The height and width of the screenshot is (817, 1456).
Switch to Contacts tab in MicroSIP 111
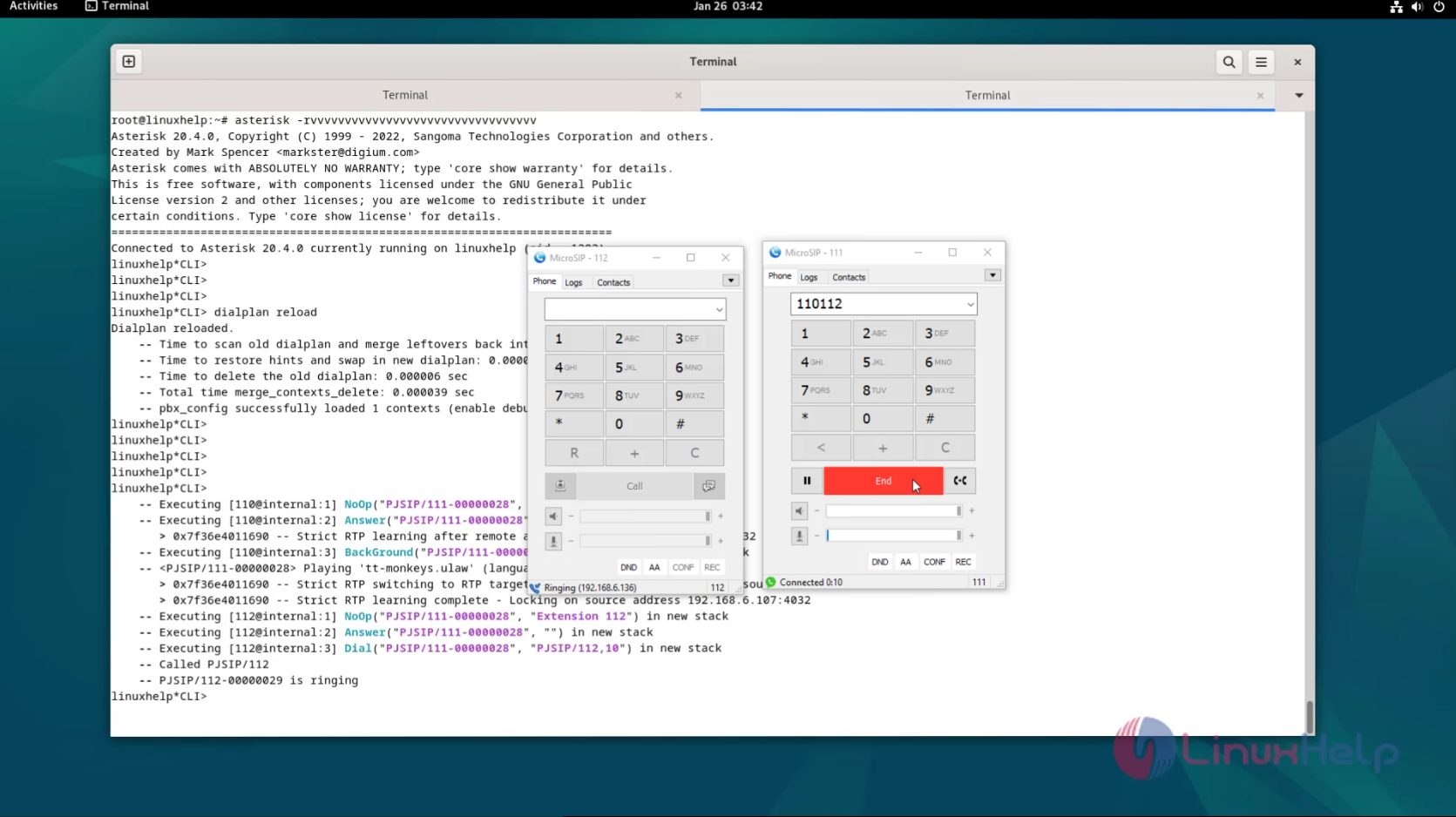[849, 278]
